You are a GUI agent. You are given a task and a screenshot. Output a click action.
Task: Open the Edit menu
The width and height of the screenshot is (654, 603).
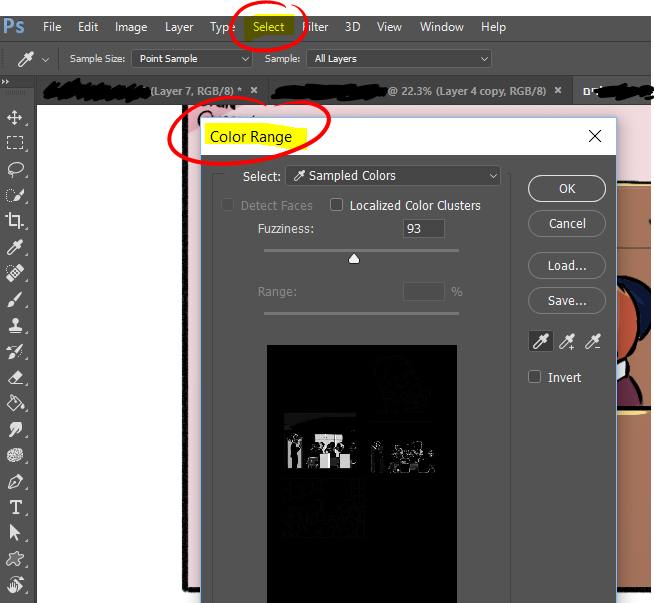[88, 27]
